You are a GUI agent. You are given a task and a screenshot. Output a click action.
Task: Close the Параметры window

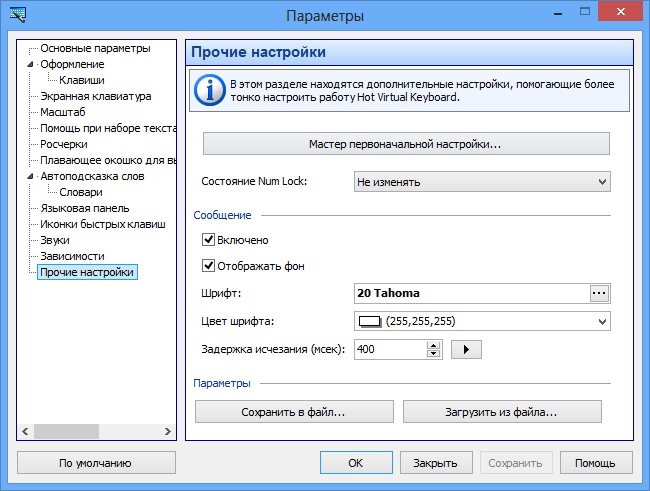coord(621,12)
